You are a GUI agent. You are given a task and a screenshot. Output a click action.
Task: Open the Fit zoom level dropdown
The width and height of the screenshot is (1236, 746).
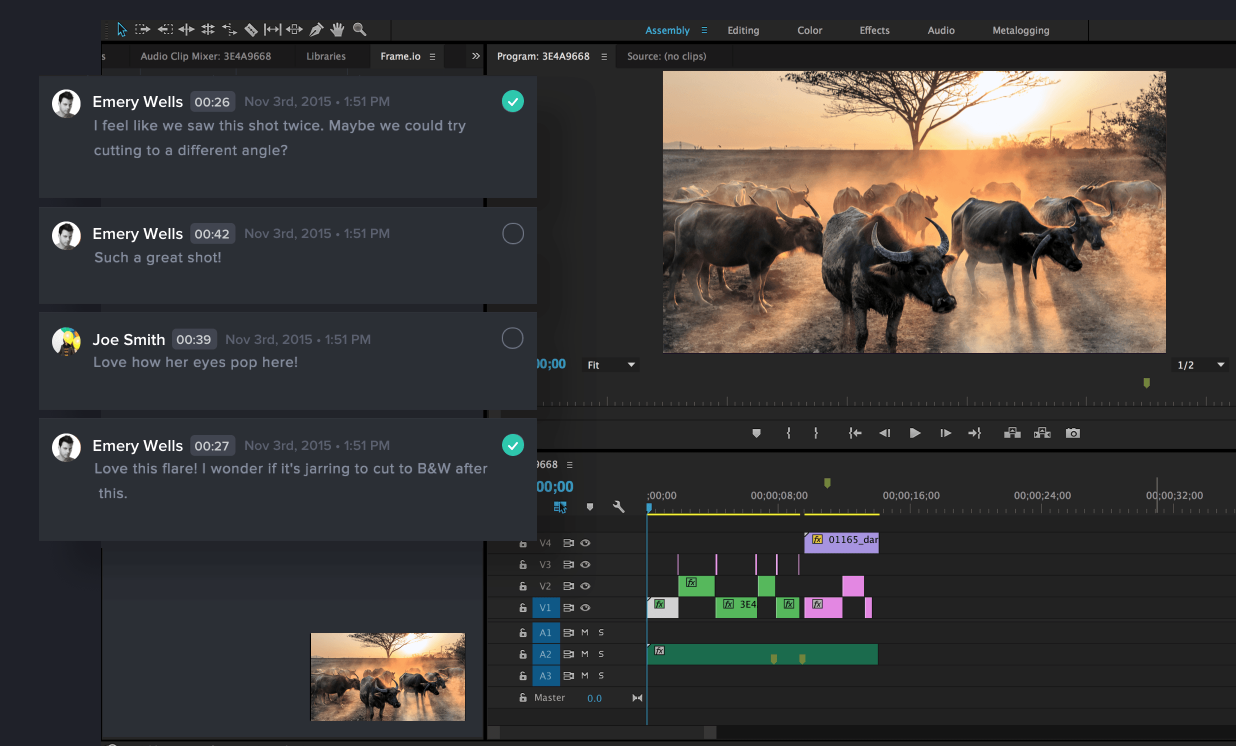pos(609,364)
